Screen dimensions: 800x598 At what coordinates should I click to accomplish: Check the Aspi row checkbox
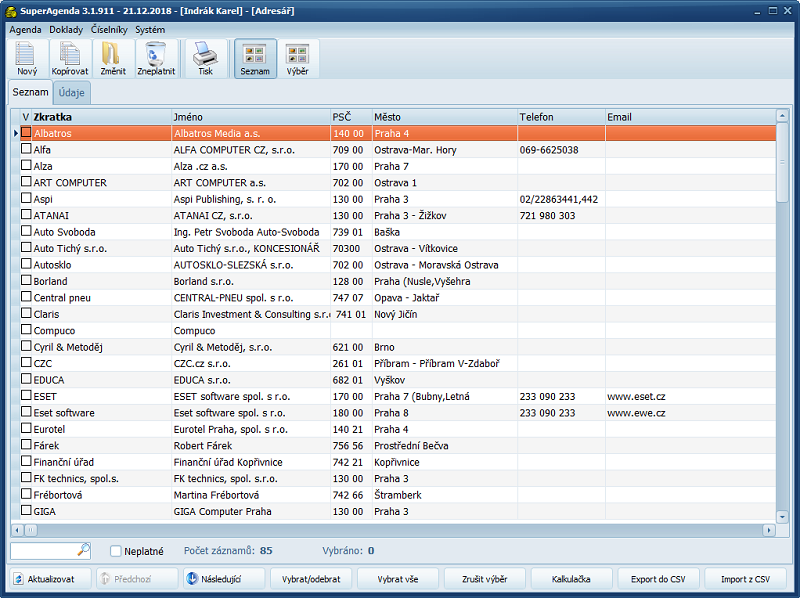point(26,198)
